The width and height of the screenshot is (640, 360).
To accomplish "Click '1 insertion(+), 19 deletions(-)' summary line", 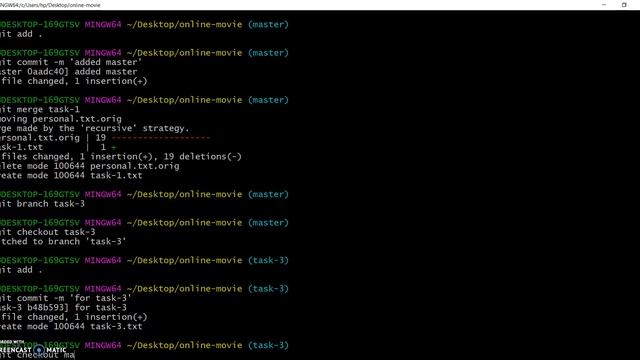I will [x=121, y=157].
